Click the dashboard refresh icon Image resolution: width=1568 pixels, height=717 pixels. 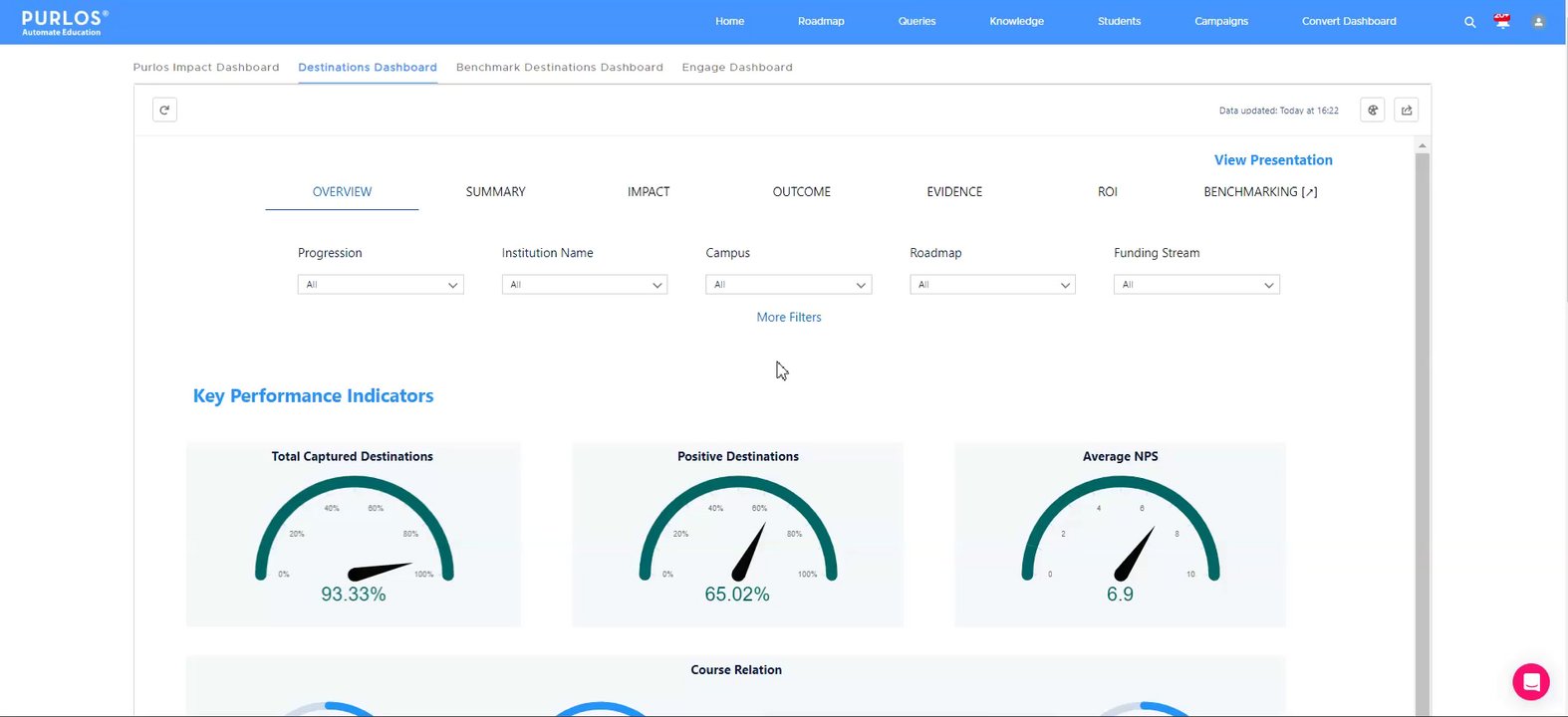click(165, 110)
